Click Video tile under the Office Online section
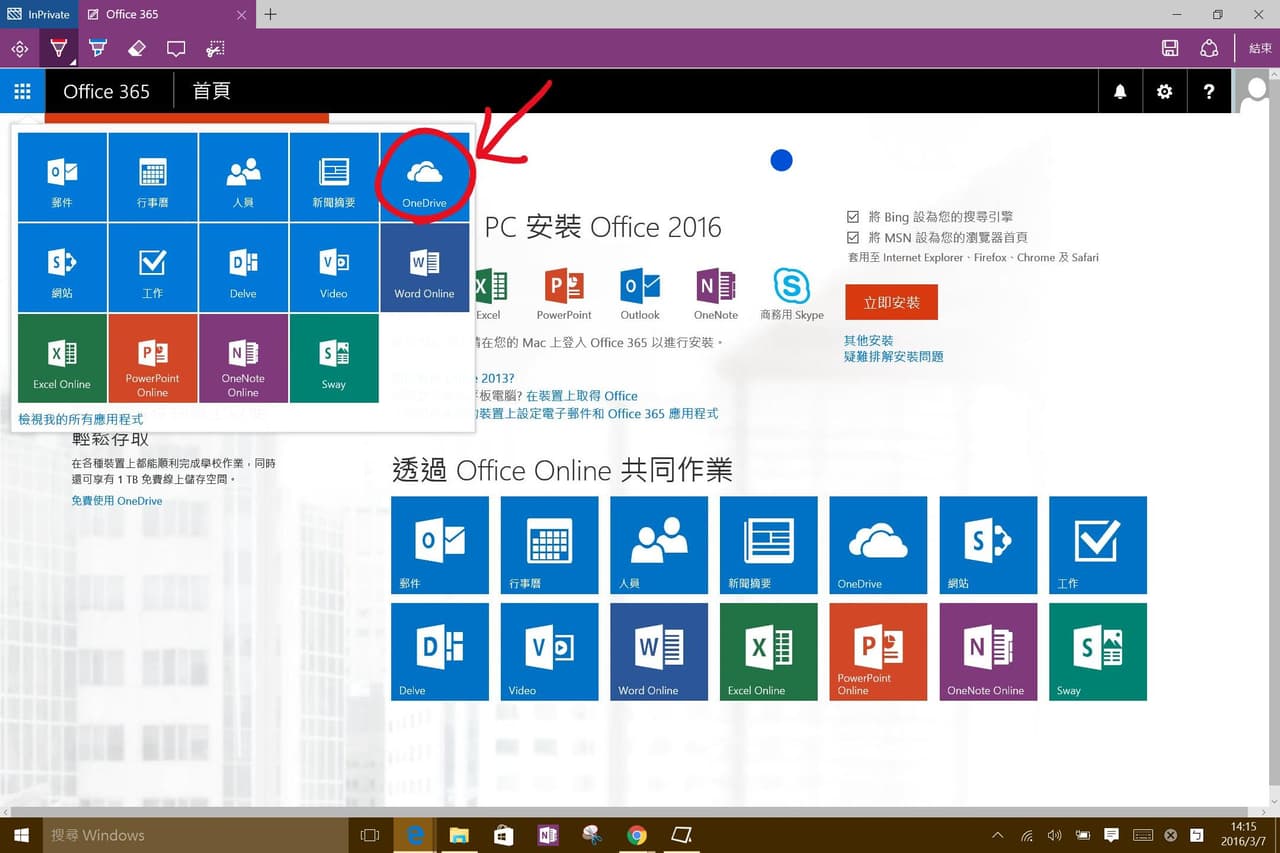The width and height of the screenshot is (1280, 853). click(550, 652)
